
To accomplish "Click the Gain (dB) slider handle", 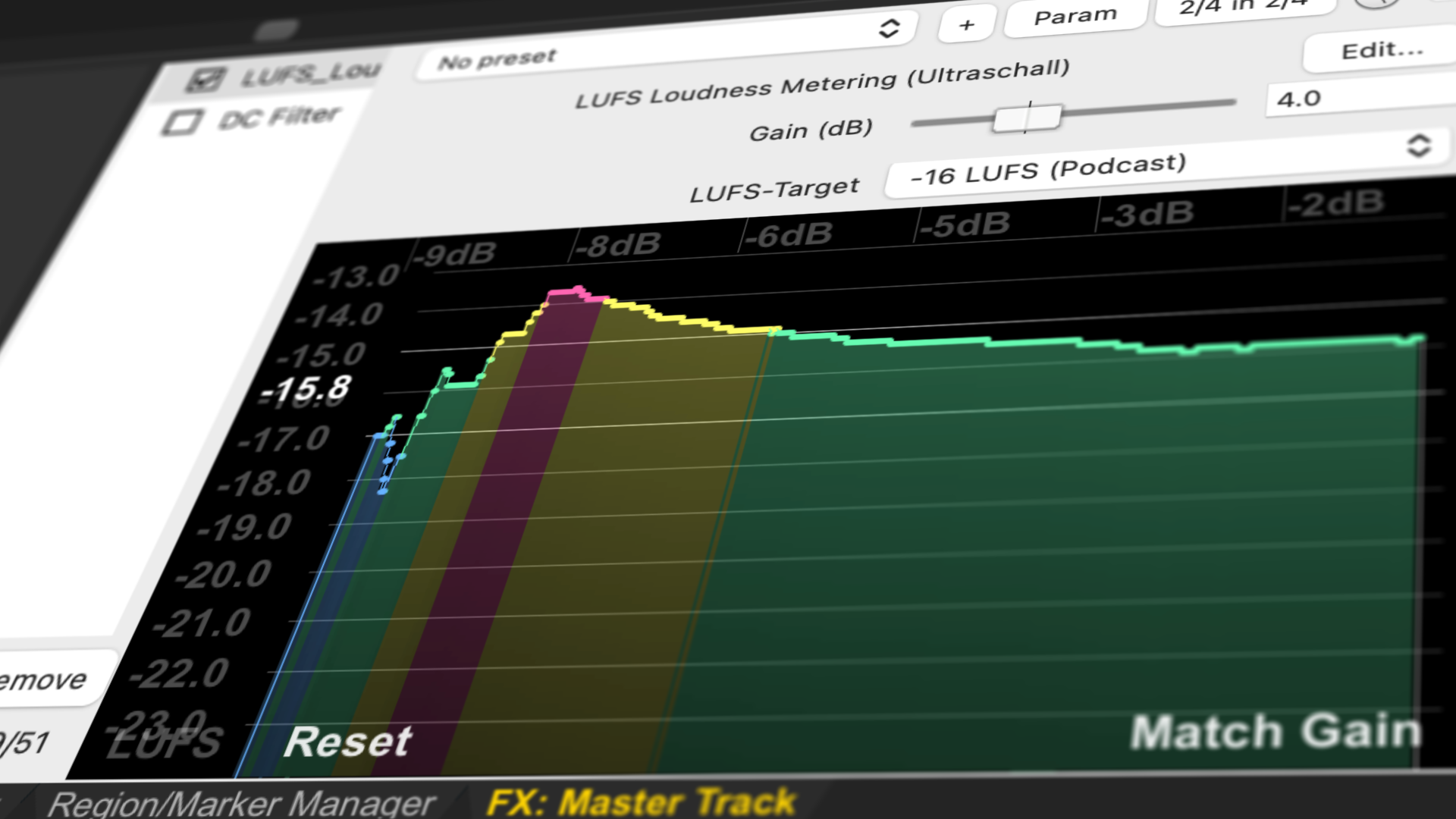I will coord(1026,118).
